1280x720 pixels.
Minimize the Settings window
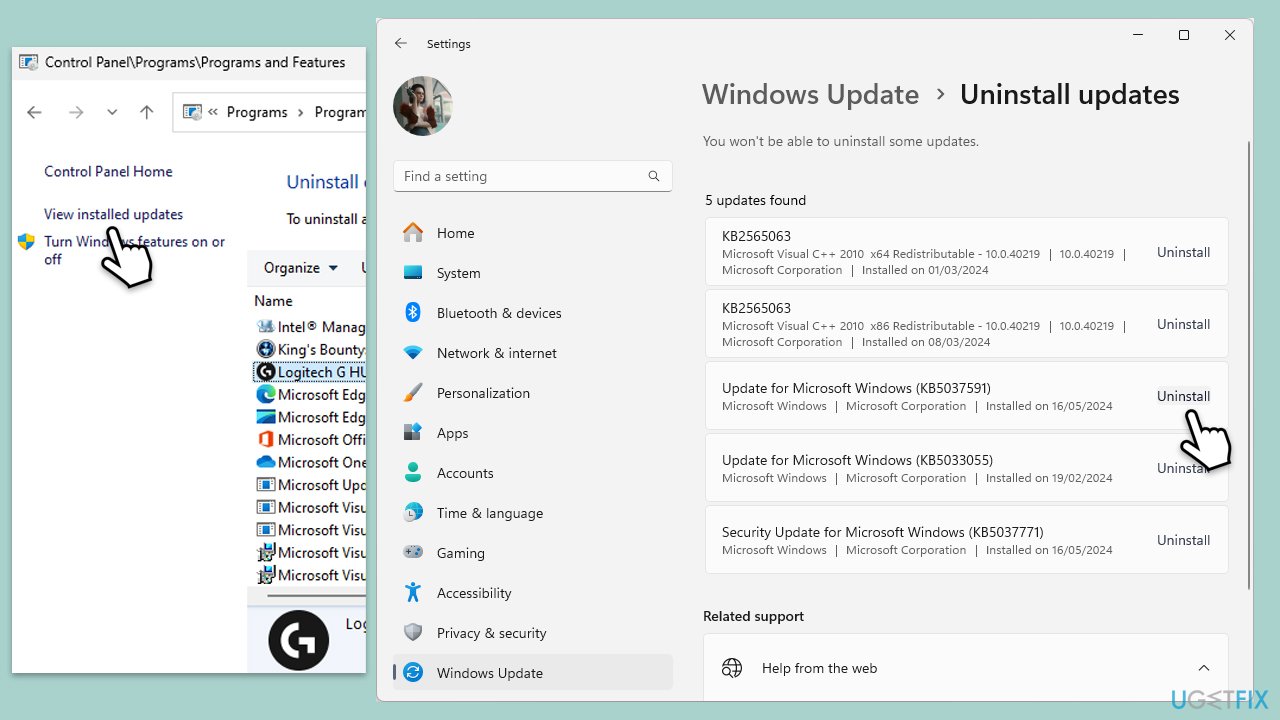click(x=1138, y=35)
